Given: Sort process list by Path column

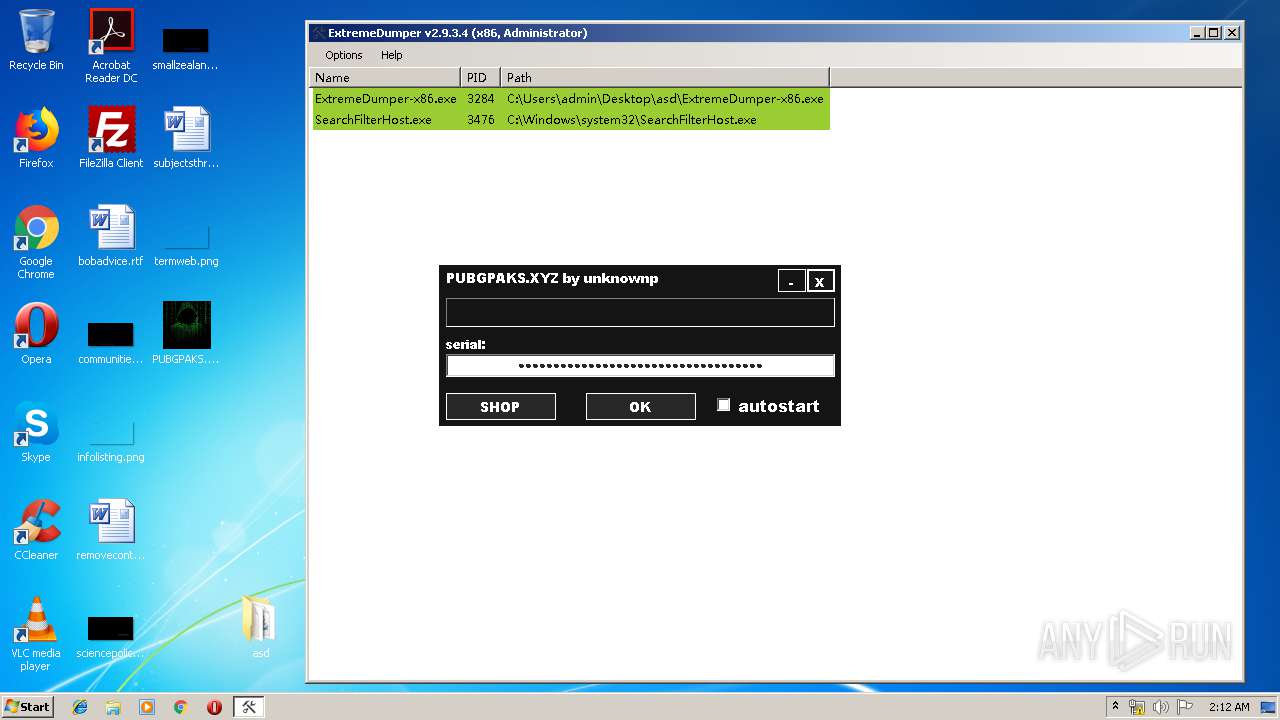Looking at the screenshot, I should click(665, 77).
